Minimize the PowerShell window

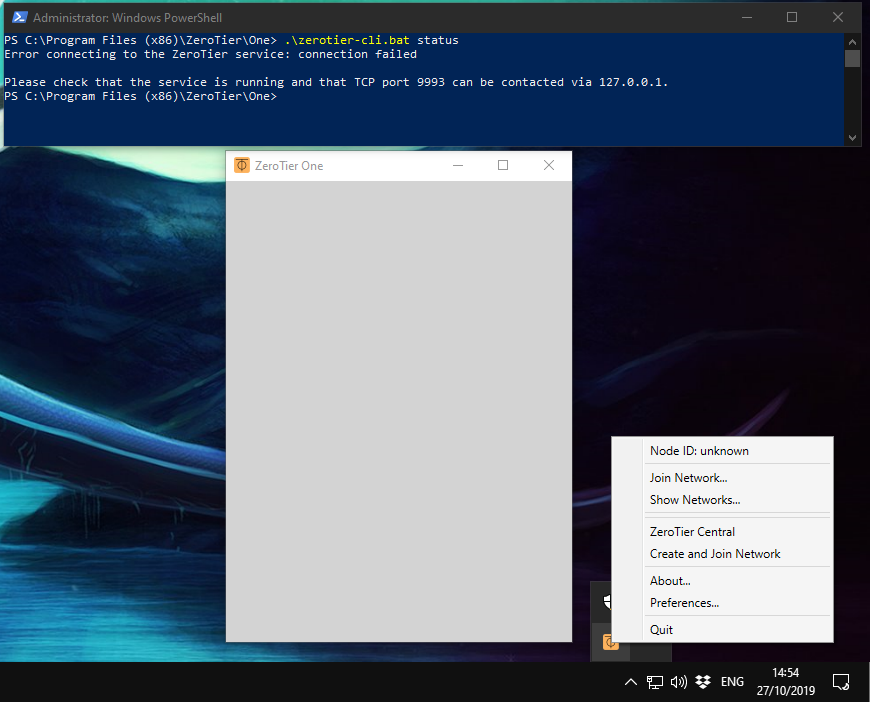click(x=747, y=18)
